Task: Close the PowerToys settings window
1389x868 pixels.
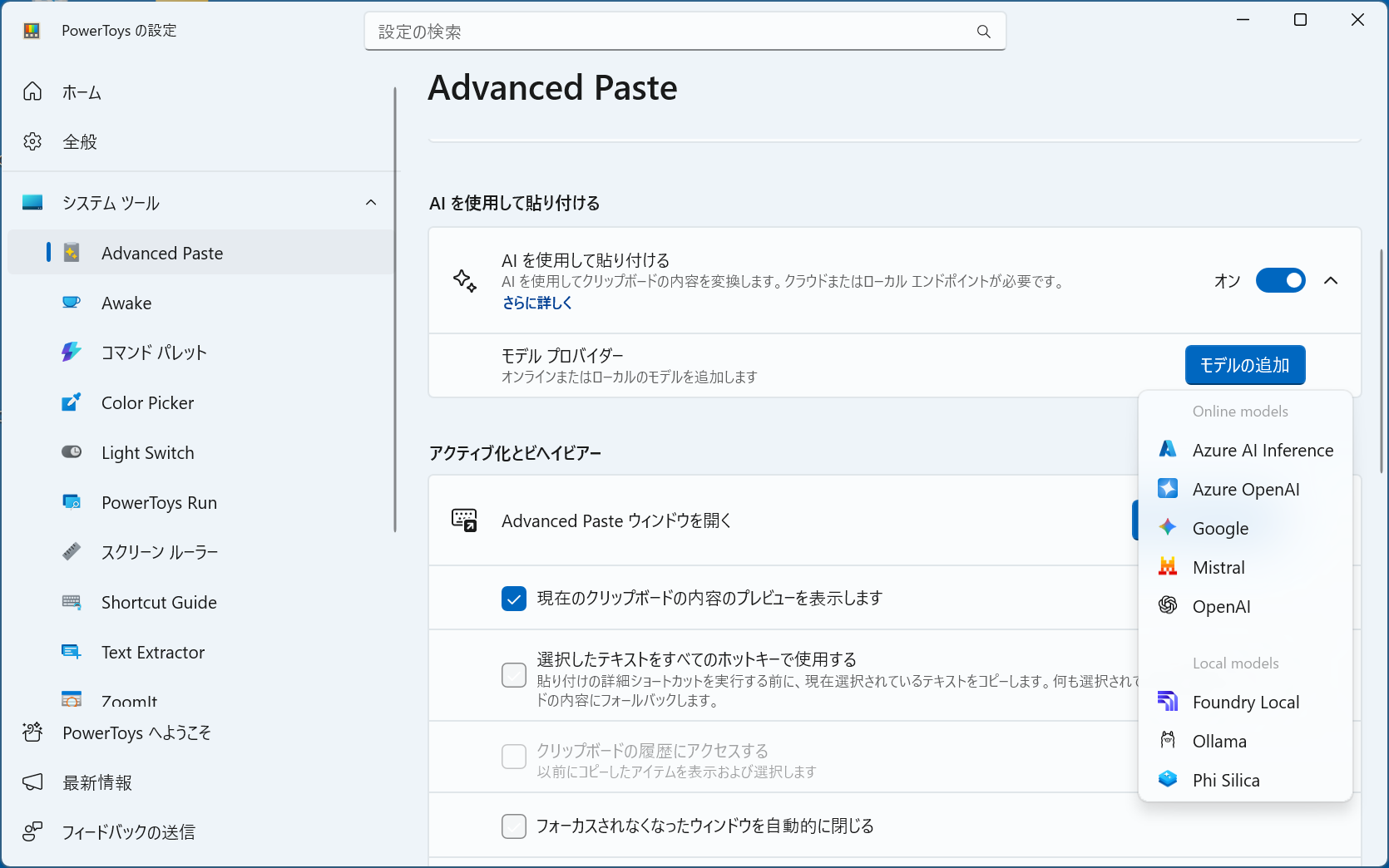Action: 1357,20
